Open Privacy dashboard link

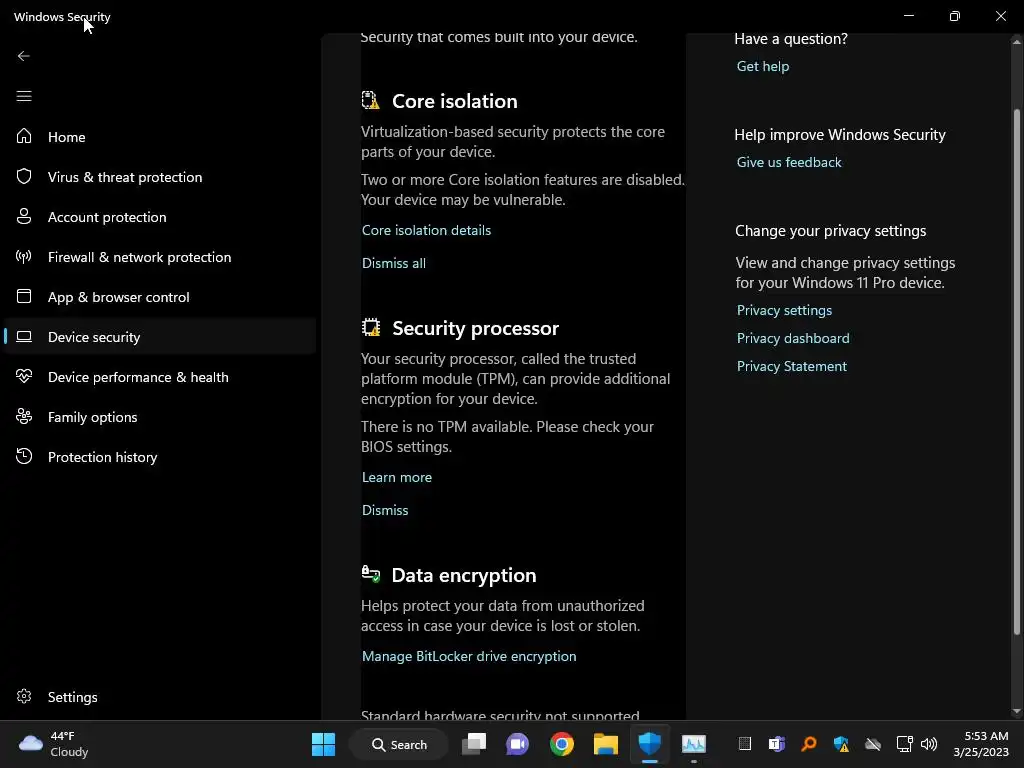coord(793,338)
